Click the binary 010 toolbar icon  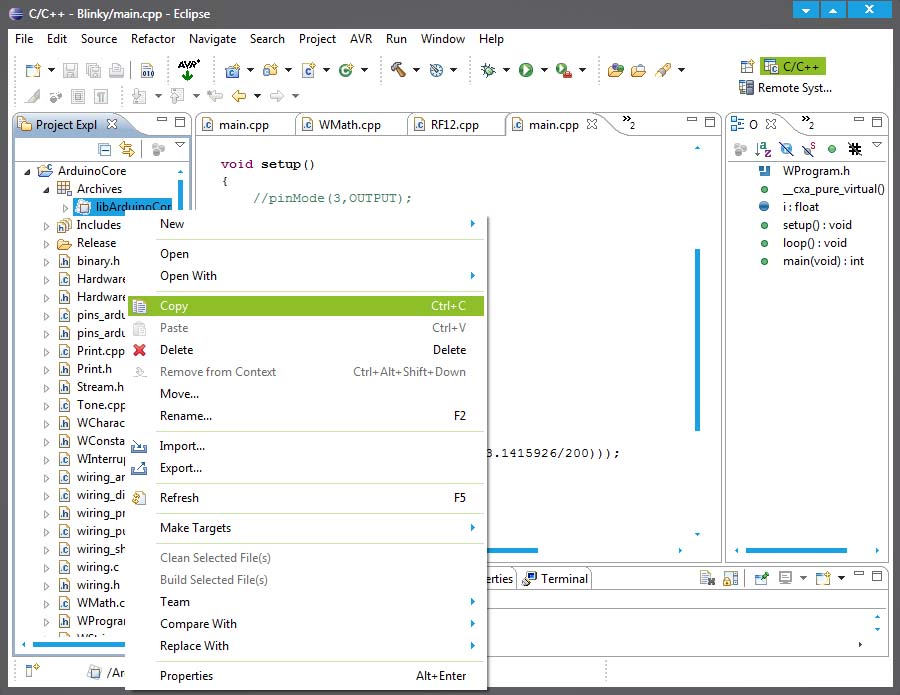[x=148, y=70]
